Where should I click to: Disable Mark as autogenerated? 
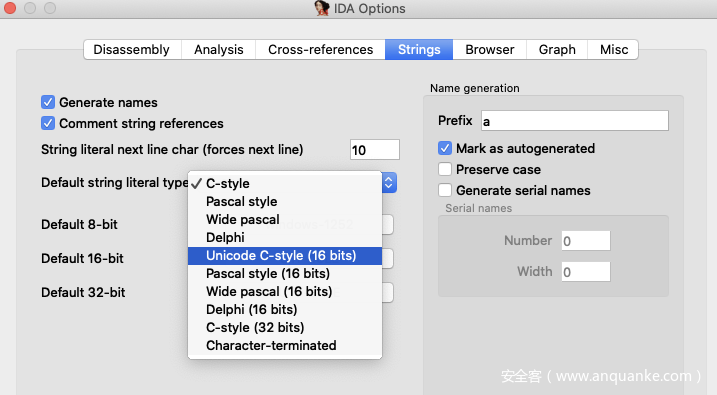(x=445, y=148)
